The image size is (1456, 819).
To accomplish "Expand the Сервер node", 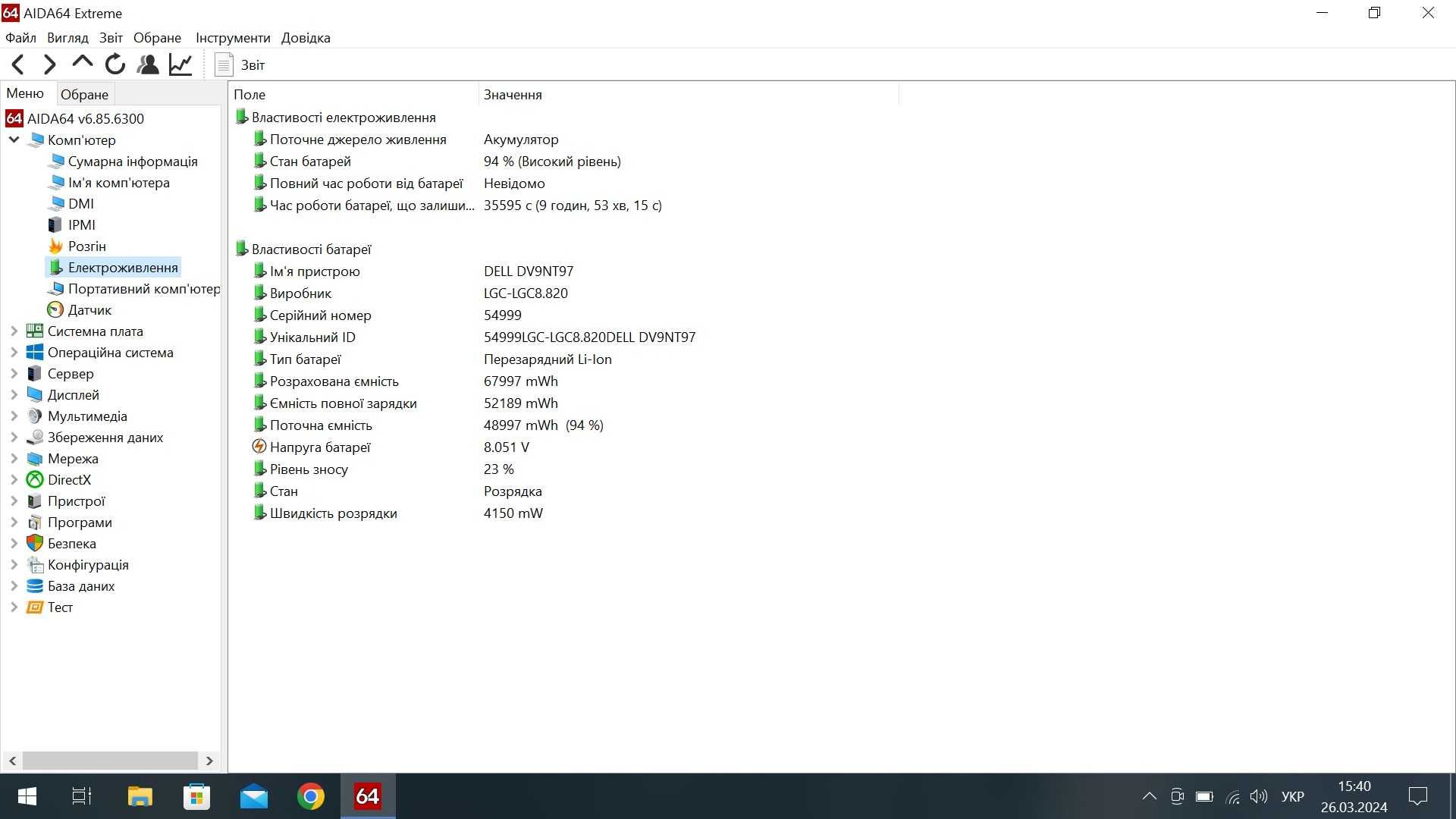I will [x=14, y=374].
